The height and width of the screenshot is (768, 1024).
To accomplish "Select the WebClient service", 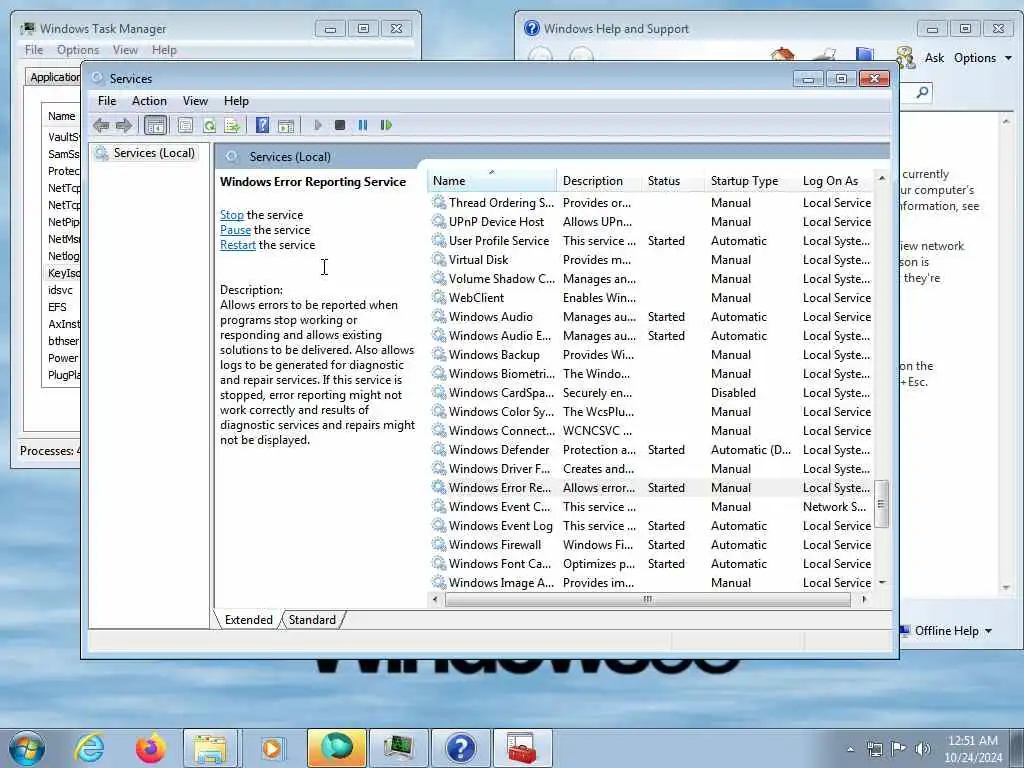I will click(x=651, y=298).
